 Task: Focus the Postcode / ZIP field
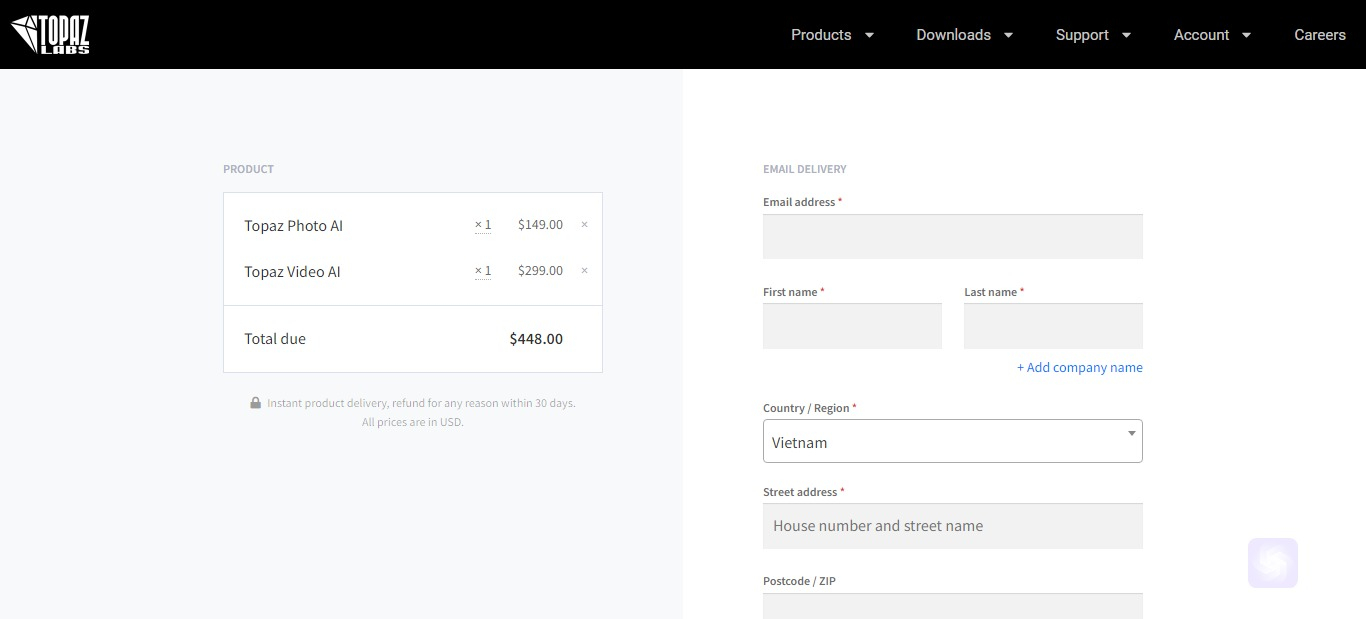click(x=952, y=606)
